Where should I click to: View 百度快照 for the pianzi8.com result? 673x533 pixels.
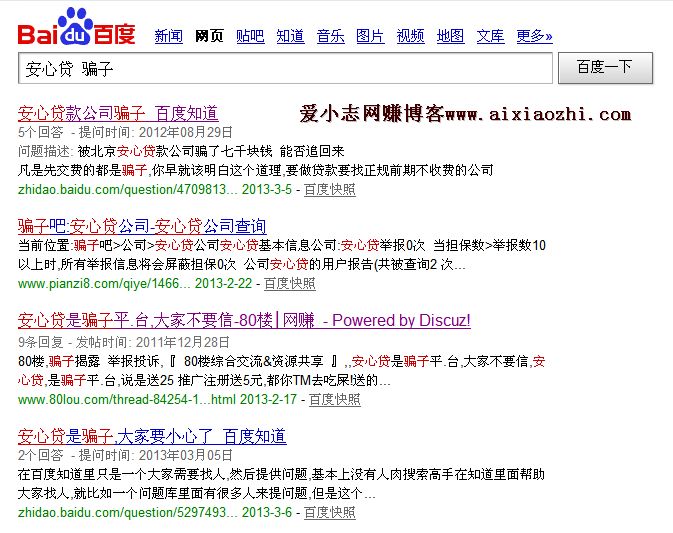tap(289, 284)
